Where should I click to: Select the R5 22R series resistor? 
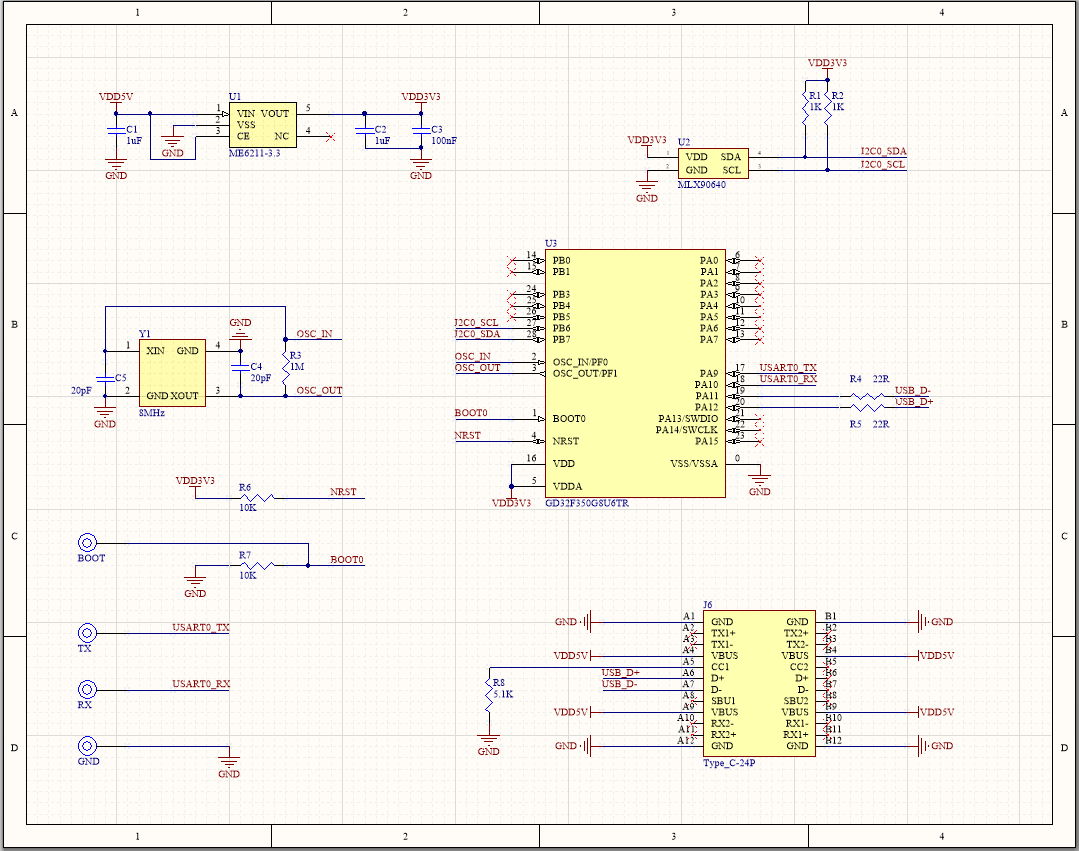(x=867, y=407)
